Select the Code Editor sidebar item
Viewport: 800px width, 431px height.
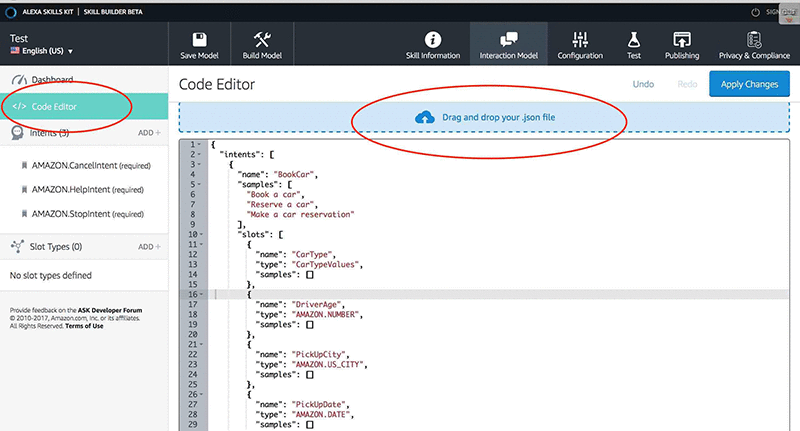click(84, 106)
